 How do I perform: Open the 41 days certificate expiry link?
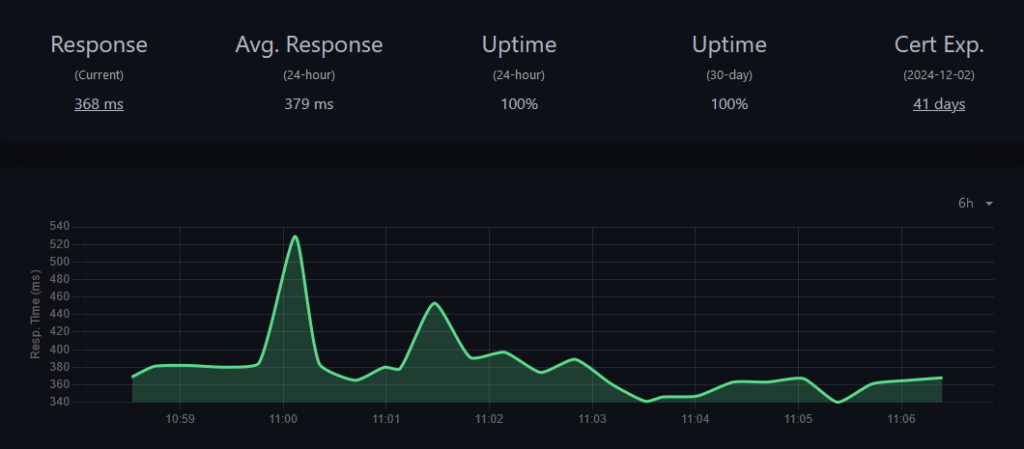[938, 104]
